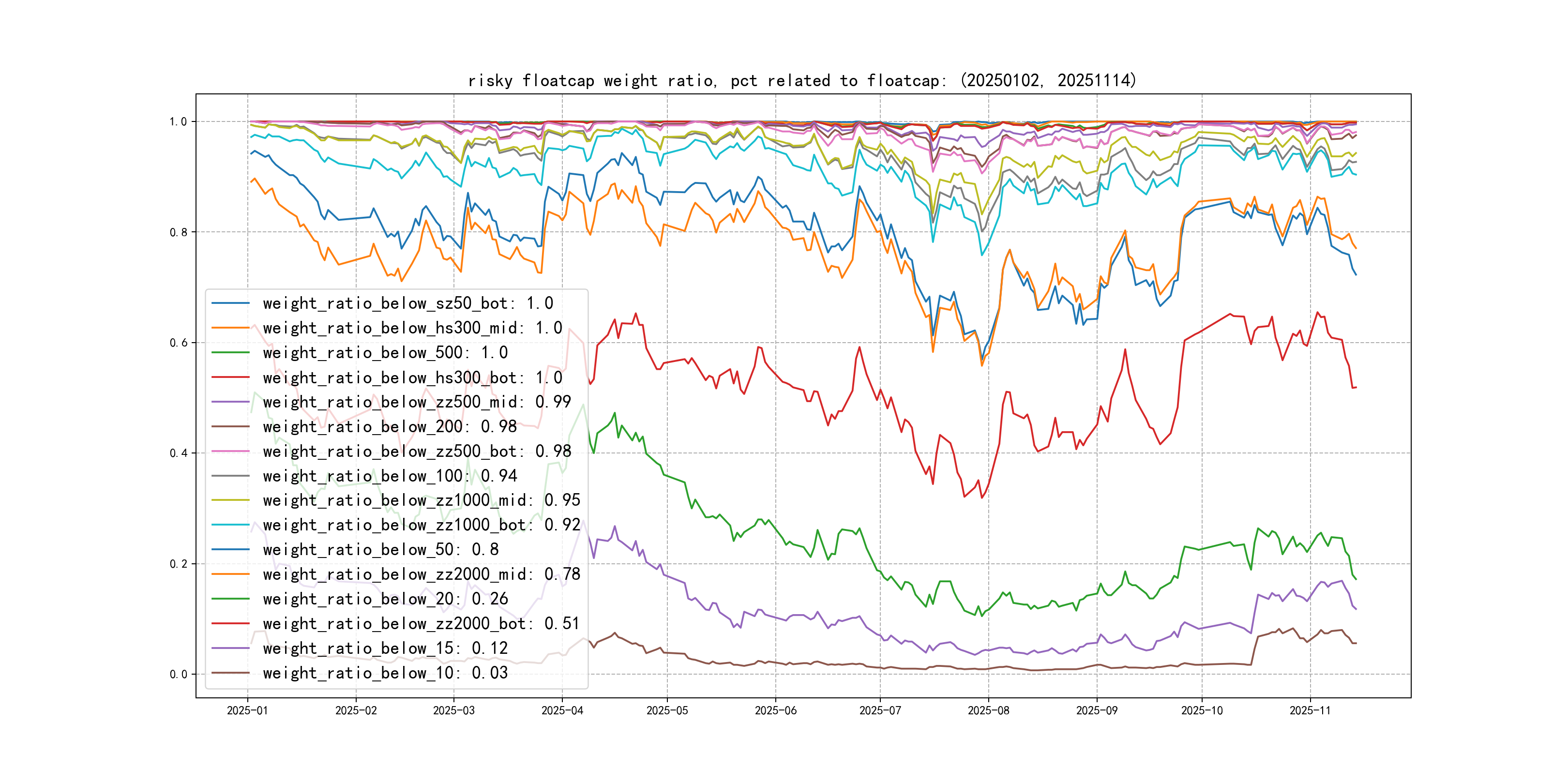Viewport: 1568px width, 784px height.
Task: Click the purple weight_ratio_below_zz500_mid legend line swatch
Action: click(x=230, y=402)
